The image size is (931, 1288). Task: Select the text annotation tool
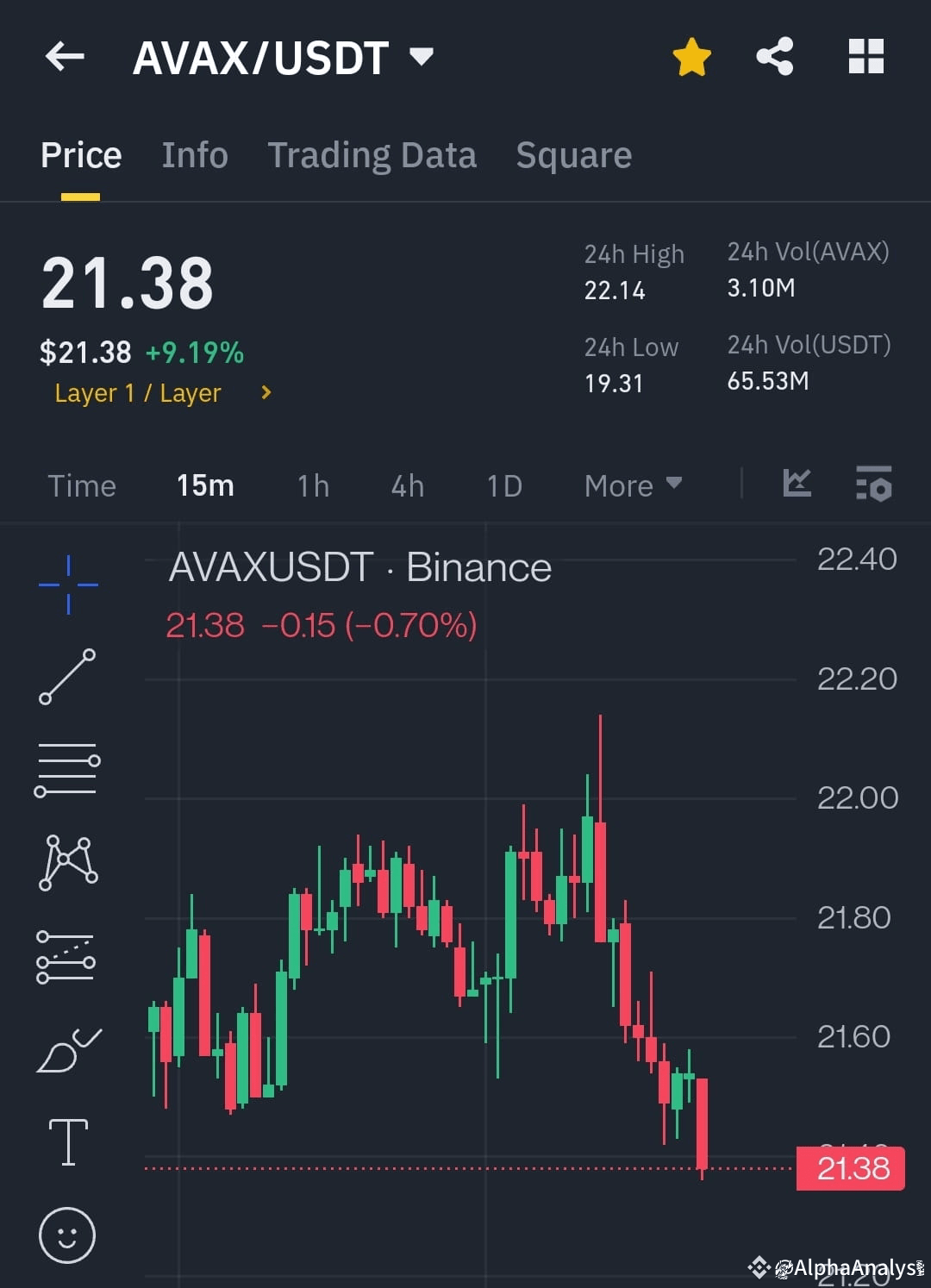pos(66,1140)
